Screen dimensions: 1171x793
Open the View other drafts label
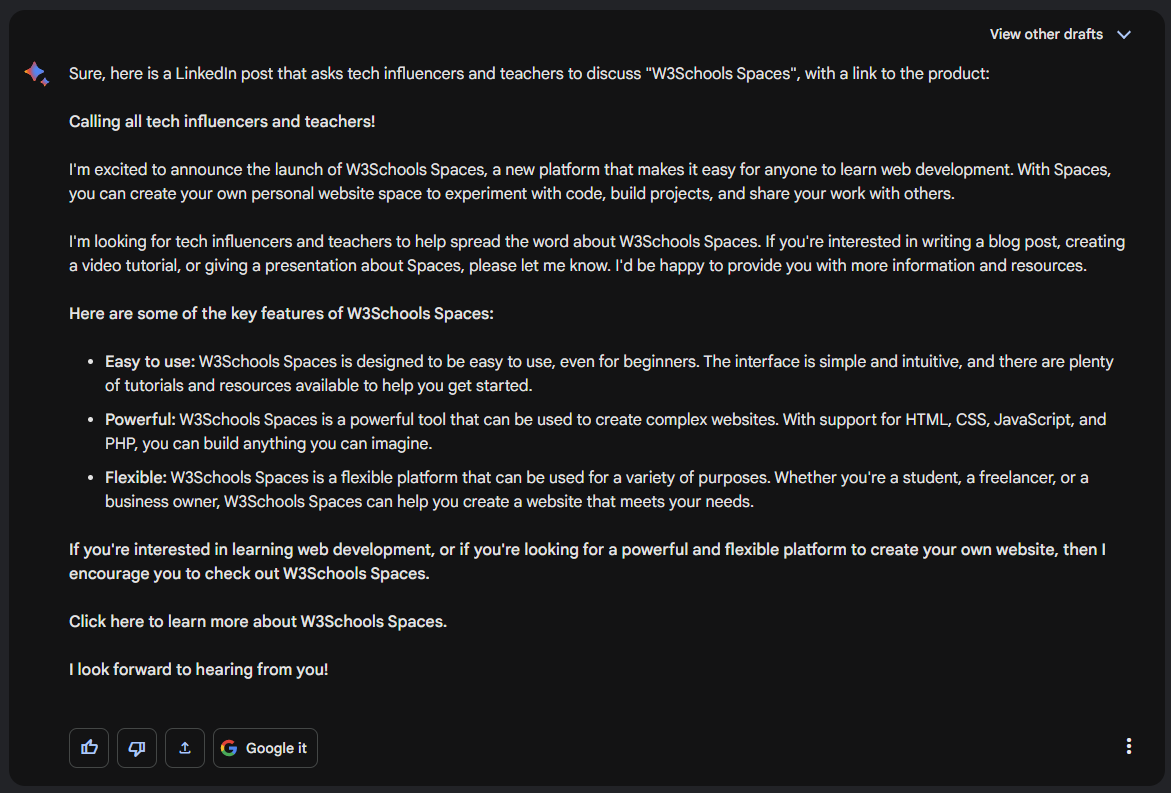coord(1046,34)
